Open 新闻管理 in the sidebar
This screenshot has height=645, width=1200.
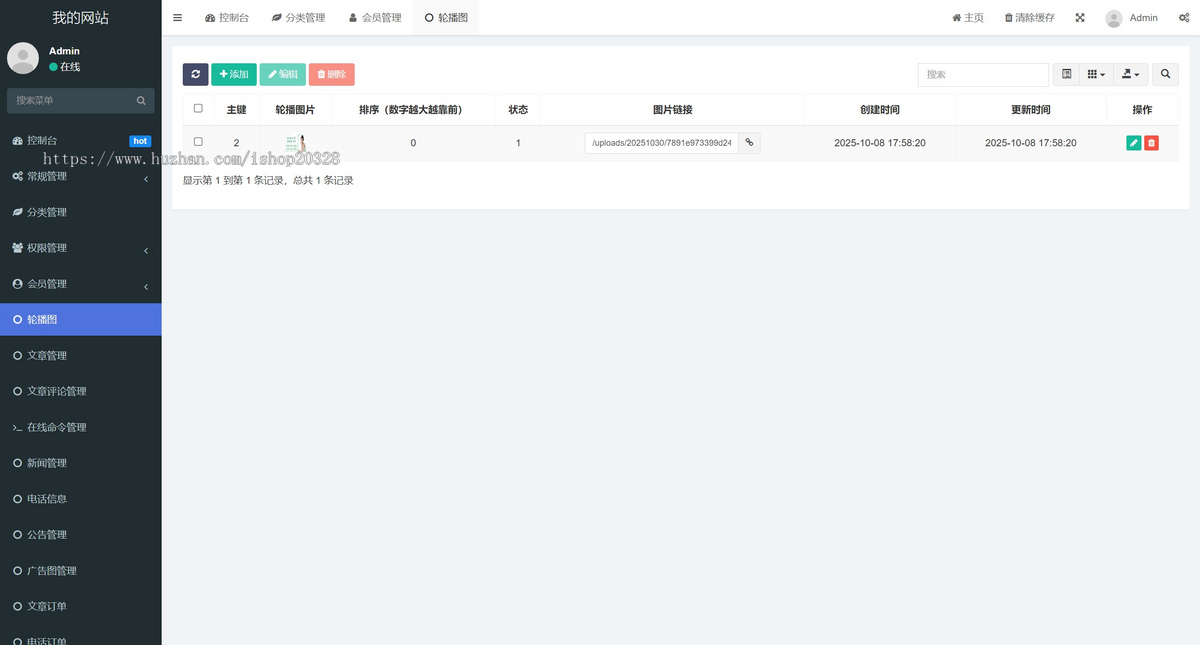coord(80,463)
